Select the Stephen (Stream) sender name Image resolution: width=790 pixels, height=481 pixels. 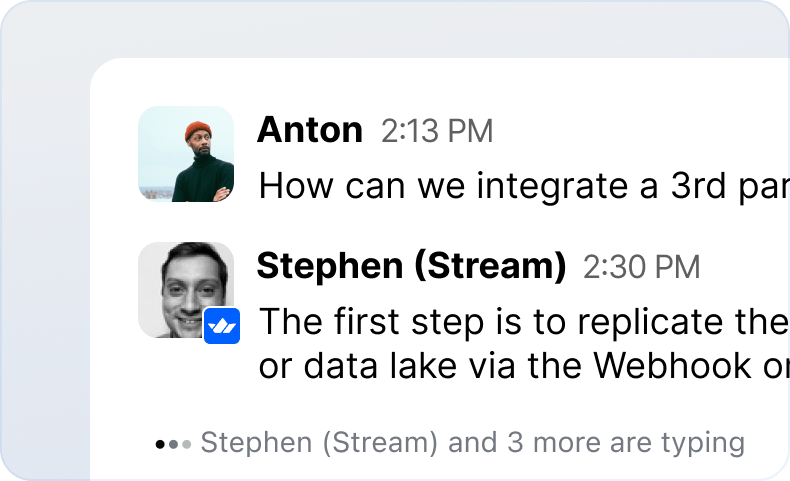411,266
